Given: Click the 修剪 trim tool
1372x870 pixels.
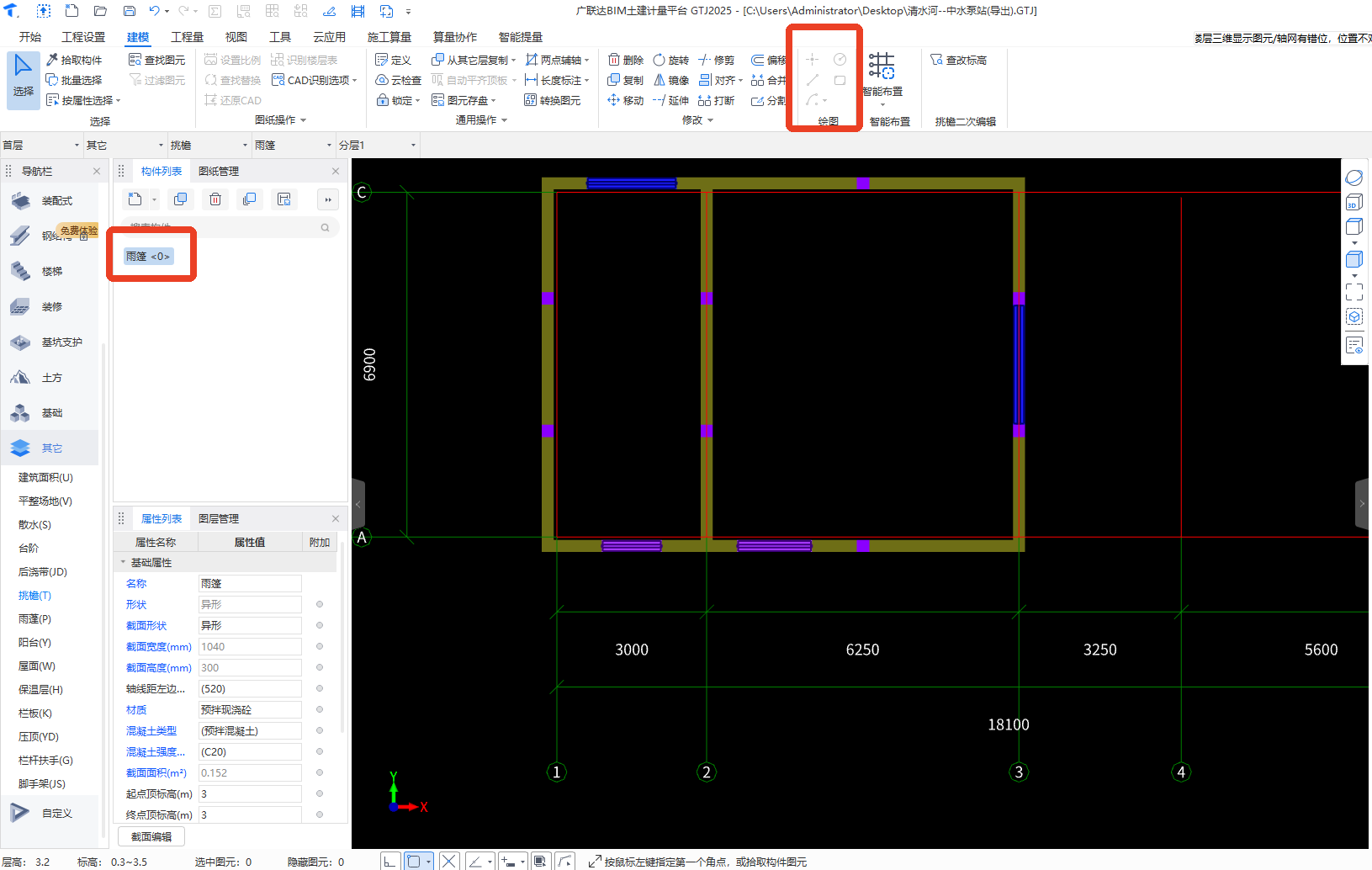Looking at the screenshot, I should (x=717, y=60).
